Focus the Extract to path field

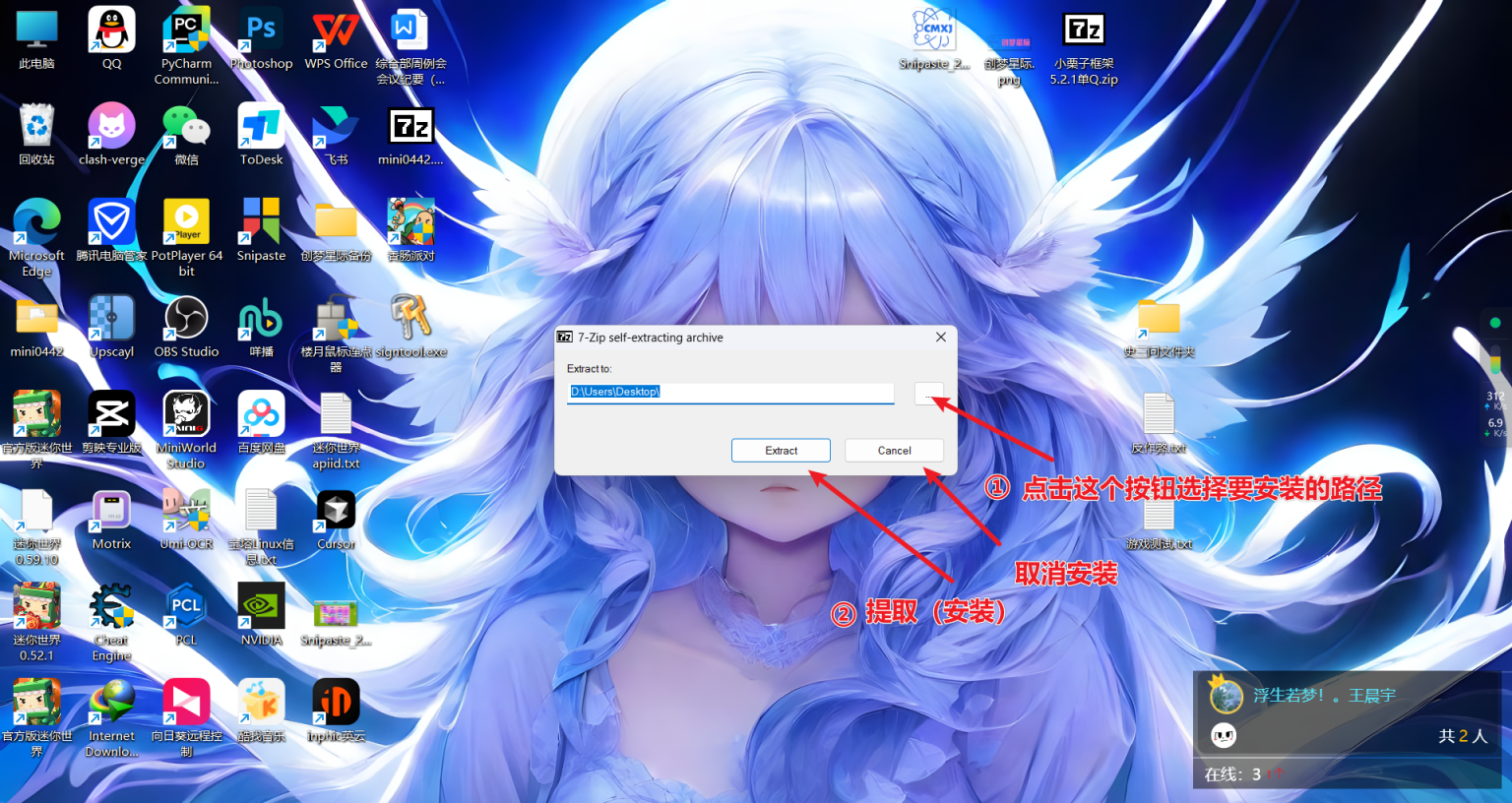[x=730, y=392]
